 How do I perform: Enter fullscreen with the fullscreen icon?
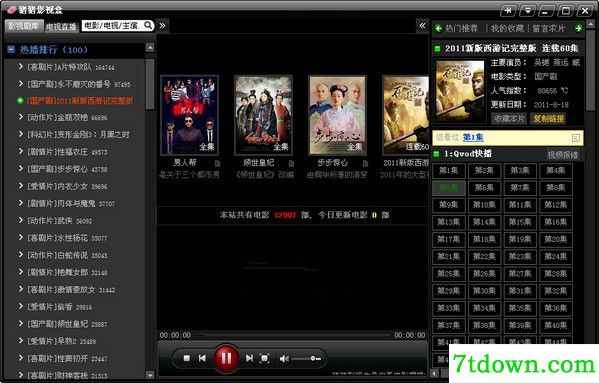point(264,358)
